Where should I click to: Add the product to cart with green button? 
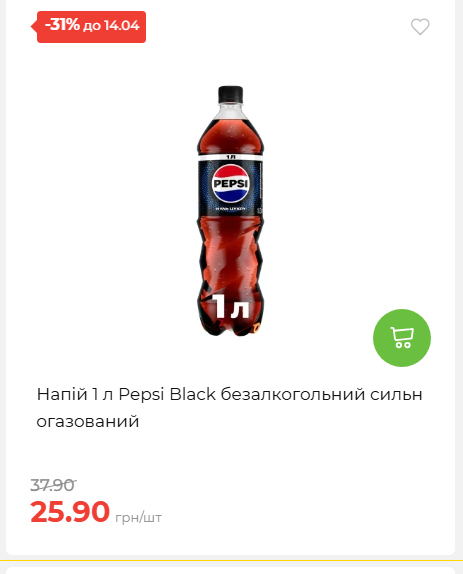tap(402, 338)
